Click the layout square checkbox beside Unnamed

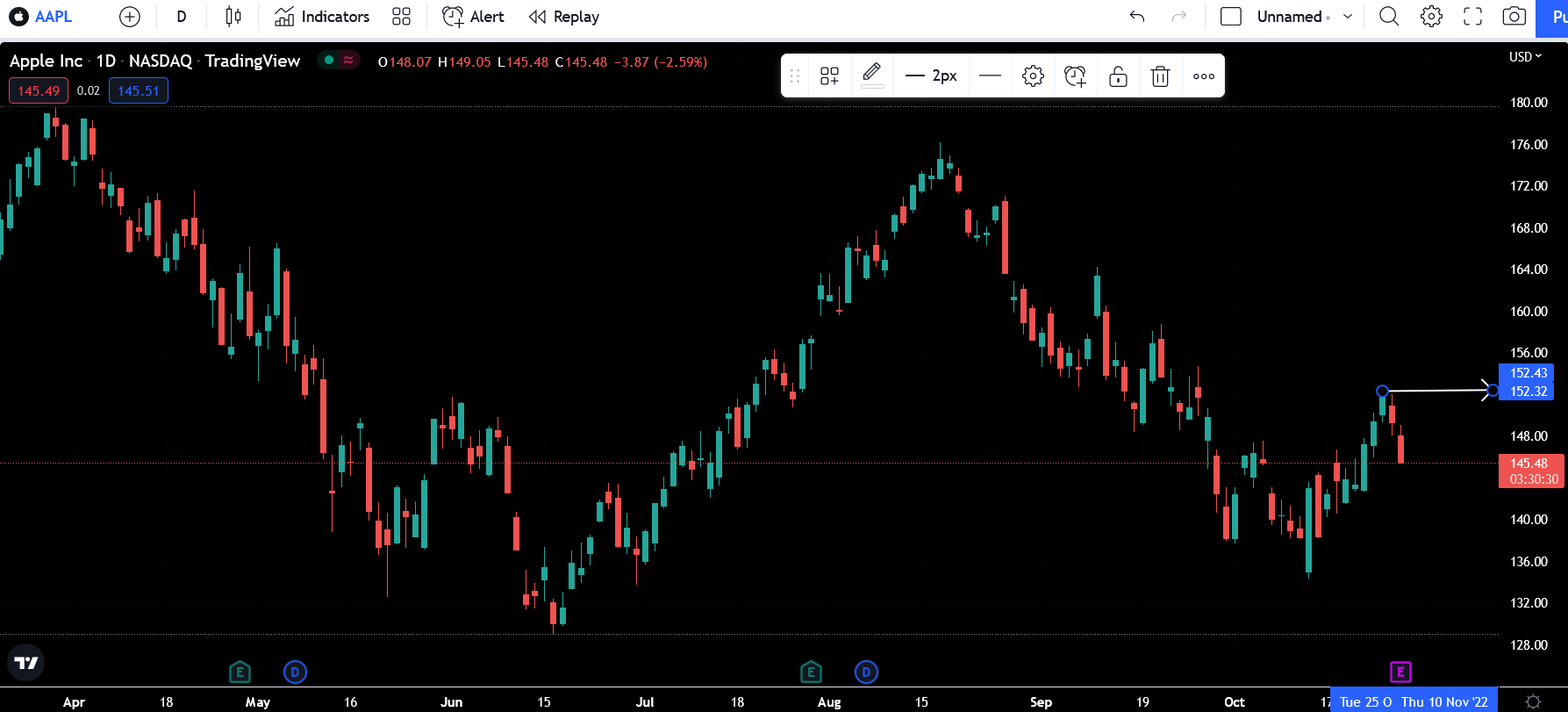1231,17
